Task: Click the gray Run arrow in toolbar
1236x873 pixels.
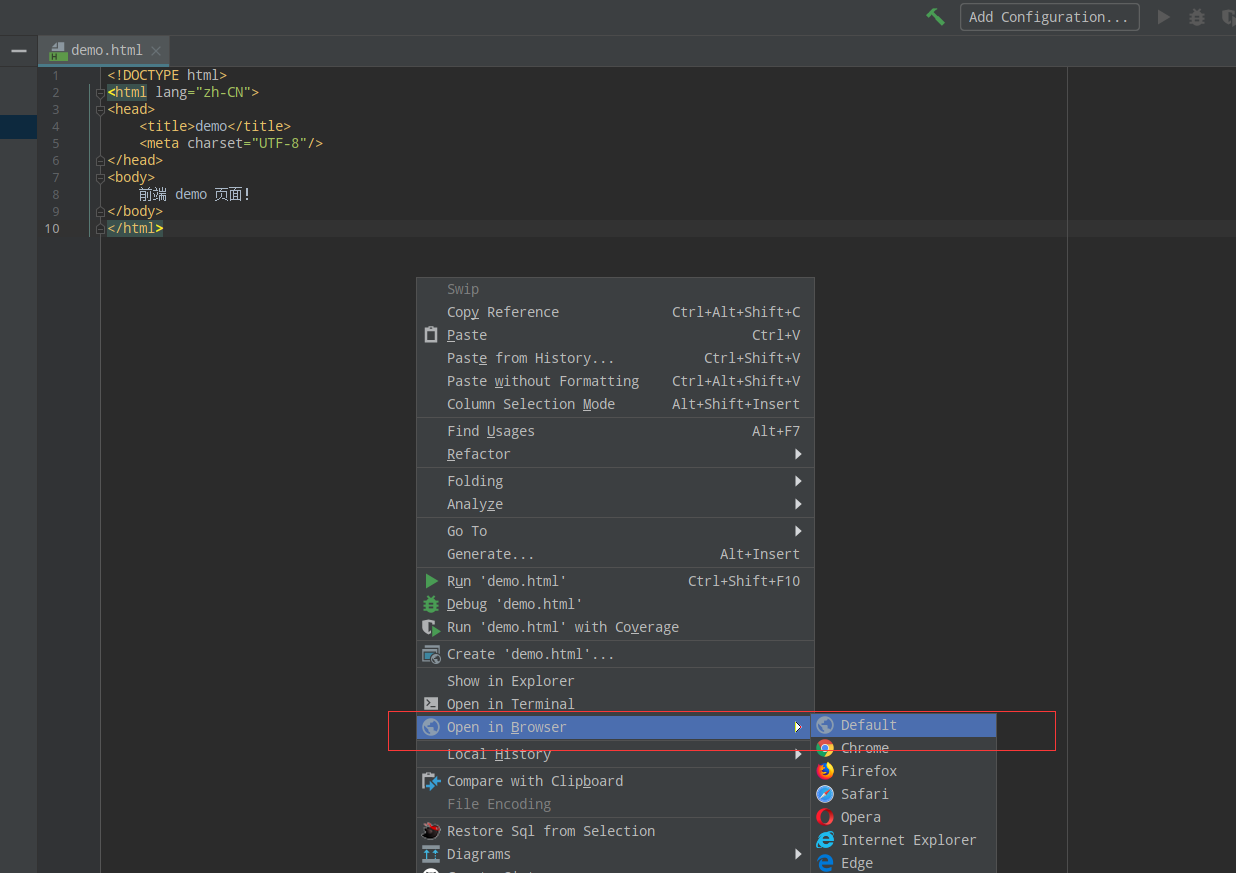Action: [1163, 17]
